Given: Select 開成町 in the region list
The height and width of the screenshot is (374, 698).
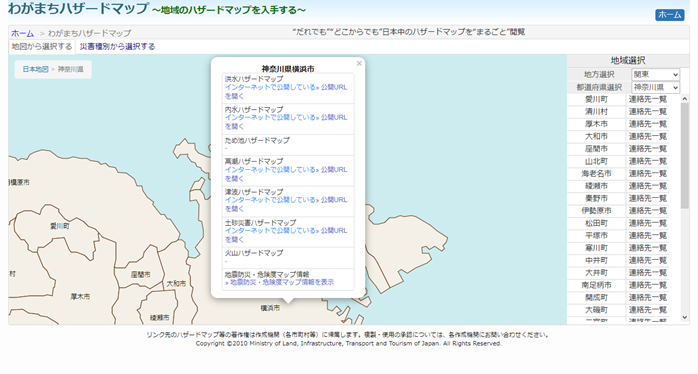Looking at the screenshot, I should coord(596,298).
